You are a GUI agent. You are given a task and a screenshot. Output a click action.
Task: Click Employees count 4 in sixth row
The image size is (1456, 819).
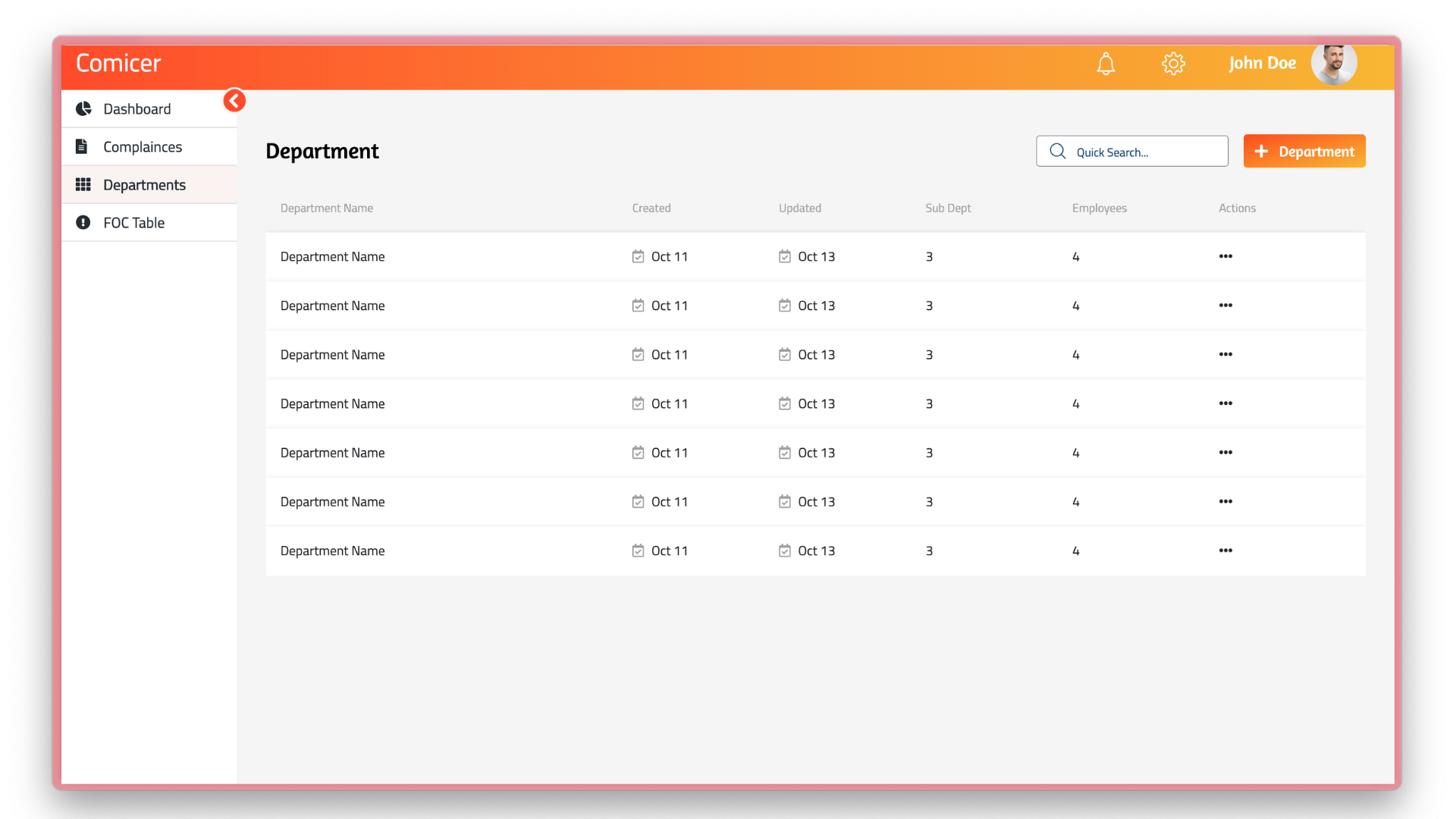[1075, 502]
